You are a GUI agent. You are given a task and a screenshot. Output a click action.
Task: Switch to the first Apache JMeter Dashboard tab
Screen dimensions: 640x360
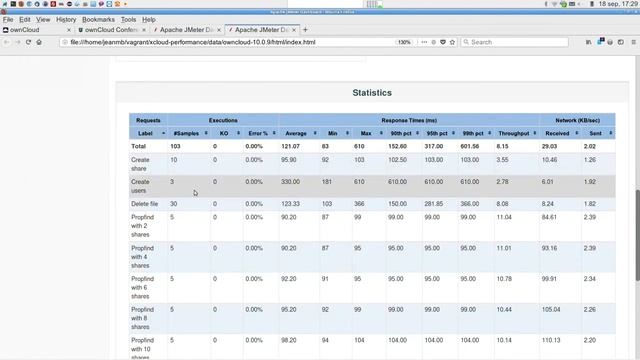tap(187, 30)
